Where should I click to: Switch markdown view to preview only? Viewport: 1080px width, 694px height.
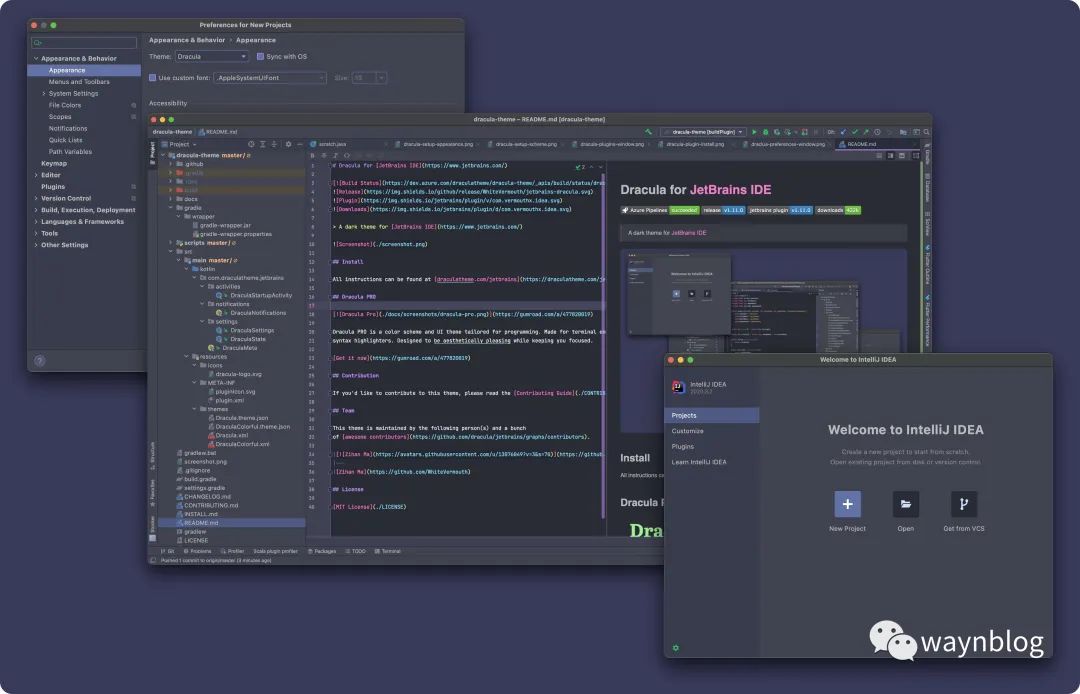coord(902,156)
